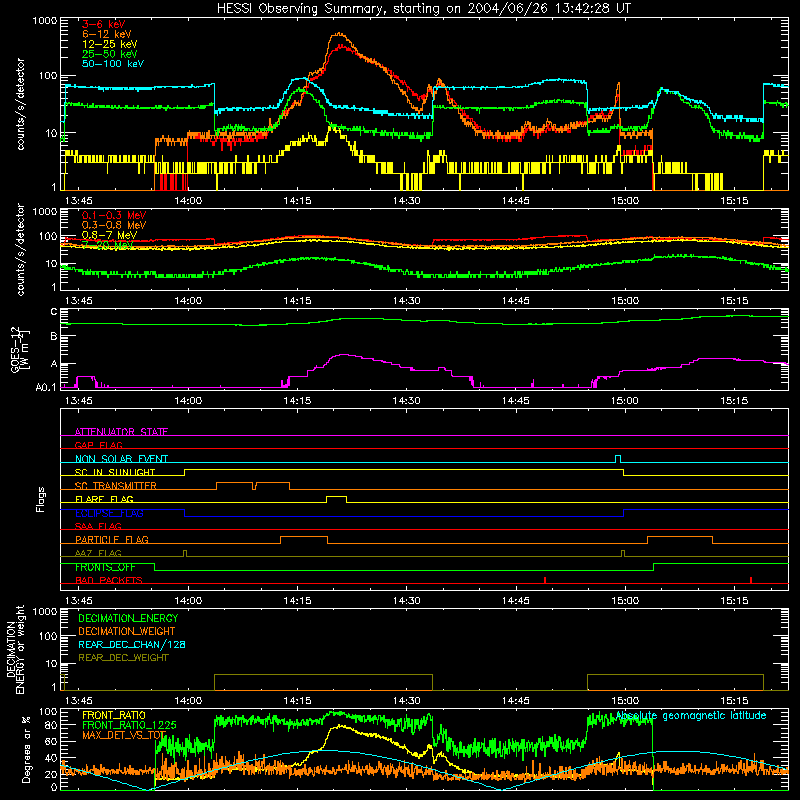
Task: Click the BAD_PACKETS tick near 15:15
Action: (x=751, y=580)
